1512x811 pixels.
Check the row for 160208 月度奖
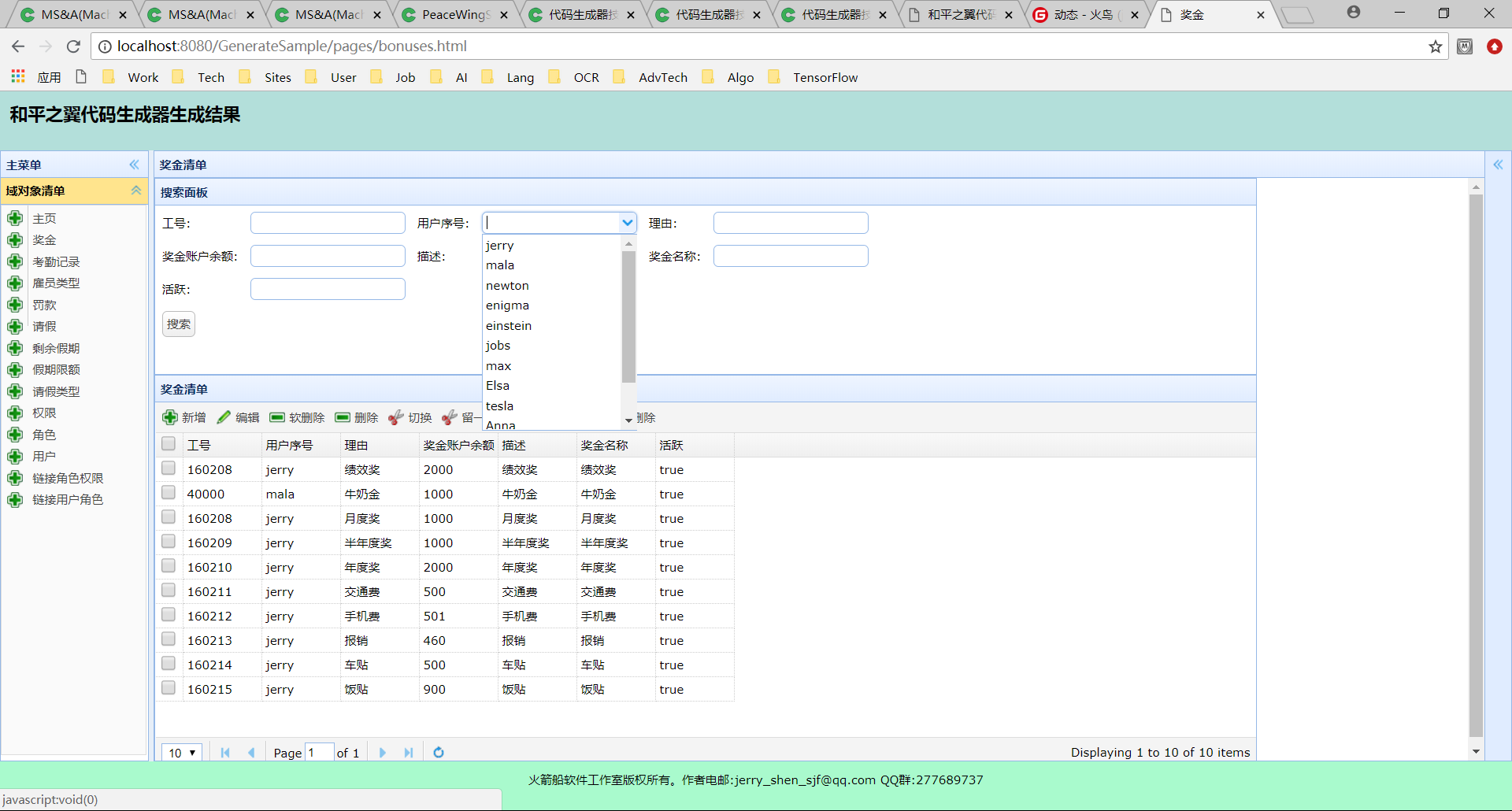169,517
